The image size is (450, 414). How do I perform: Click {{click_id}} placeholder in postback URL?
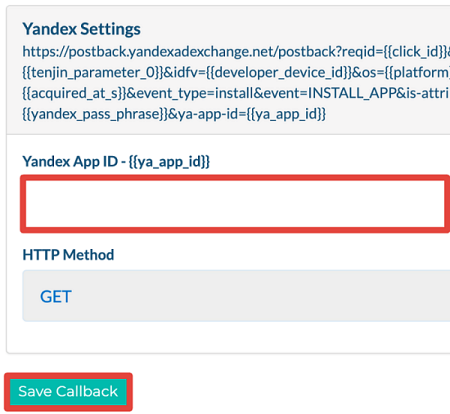click(415, 52)
